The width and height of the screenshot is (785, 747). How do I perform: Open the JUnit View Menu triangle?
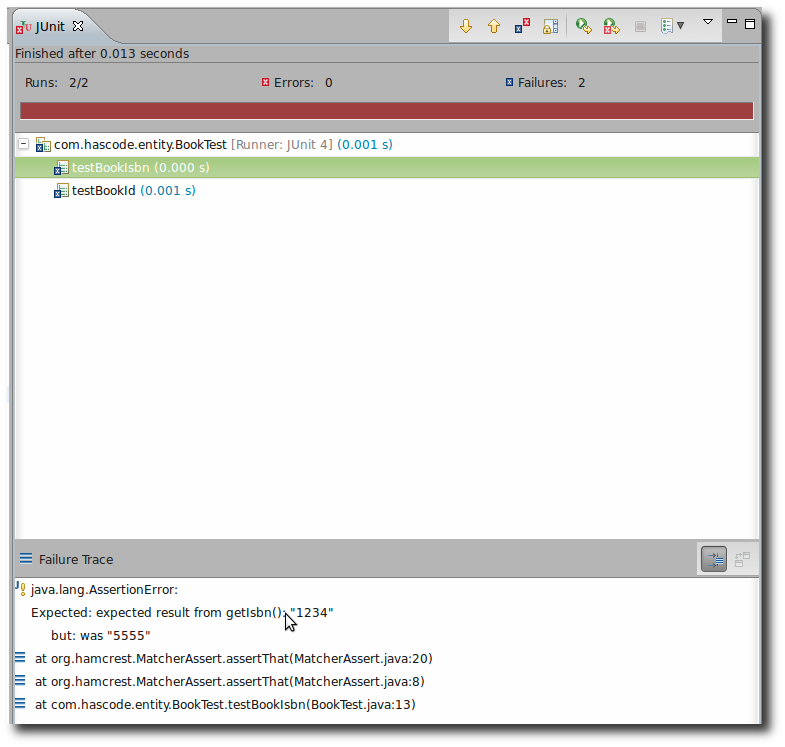point(708,21)
